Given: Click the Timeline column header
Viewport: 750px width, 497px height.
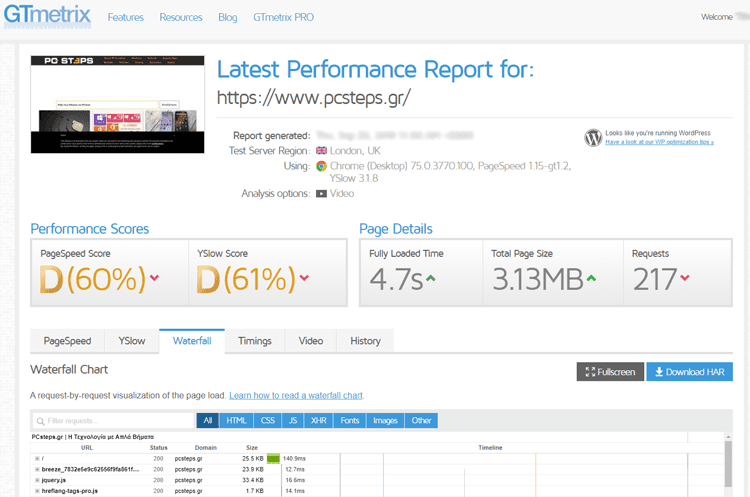Looking at the screenshot, I should 490,448.
